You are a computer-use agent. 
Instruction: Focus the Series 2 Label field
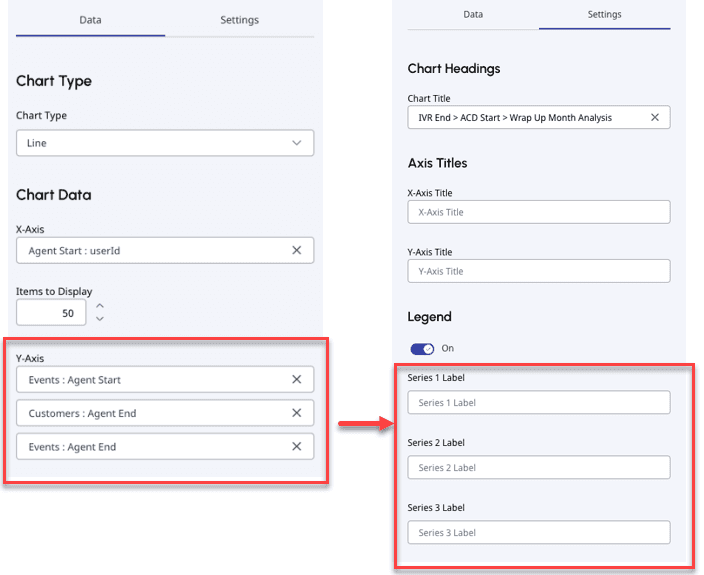538,467
